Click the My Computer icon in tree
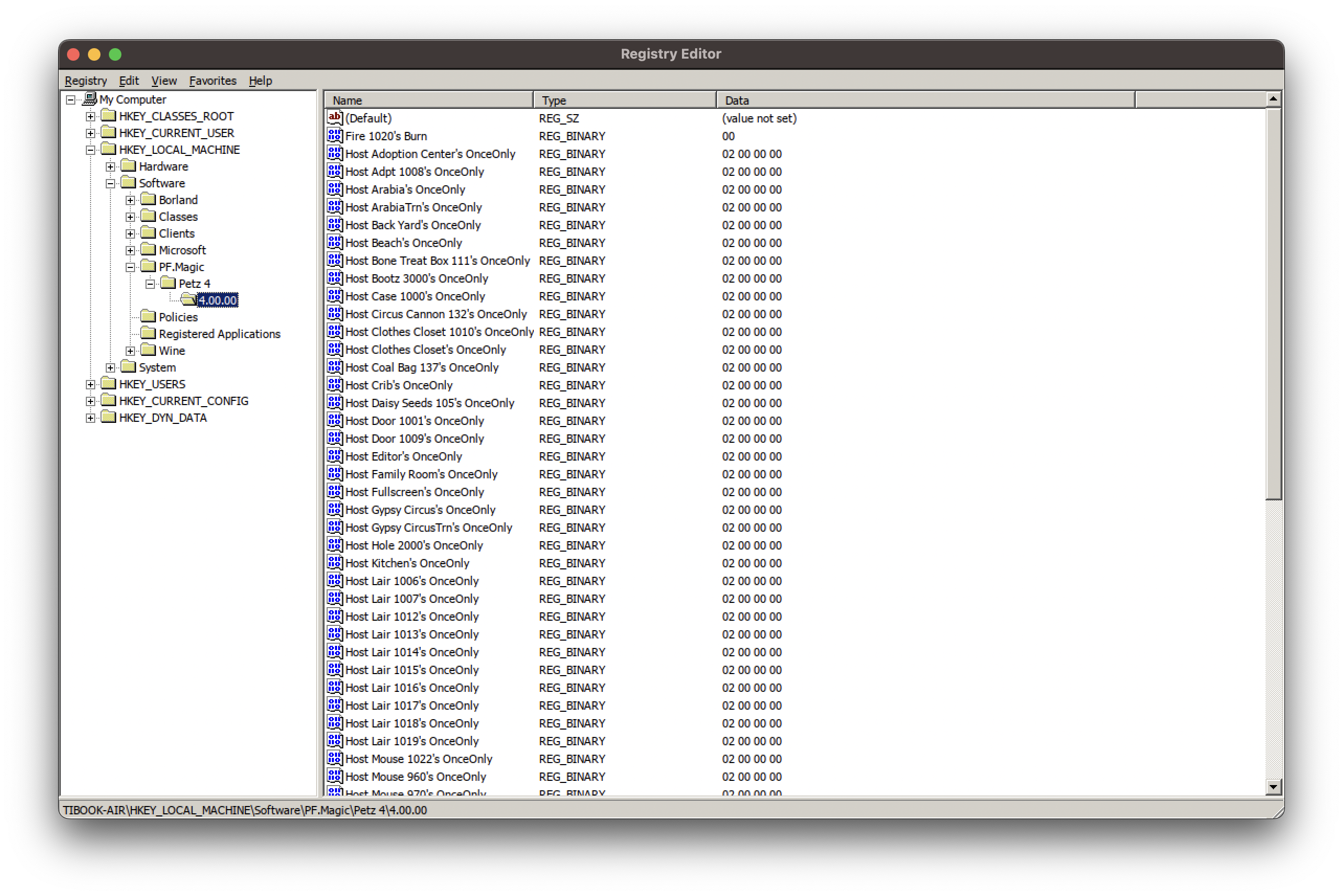Screen dimensions: 1343x896 coord(89,99)
